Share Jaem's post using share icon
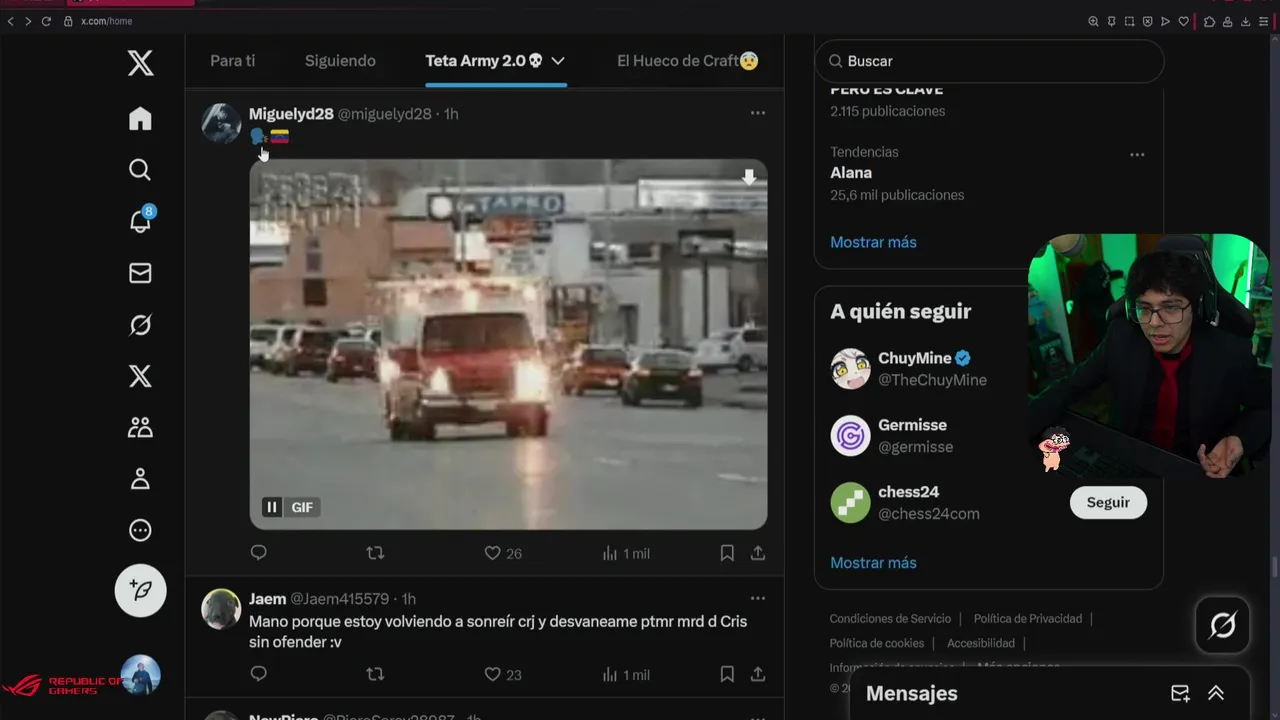1280x720 pixels. tap(758, 675)
